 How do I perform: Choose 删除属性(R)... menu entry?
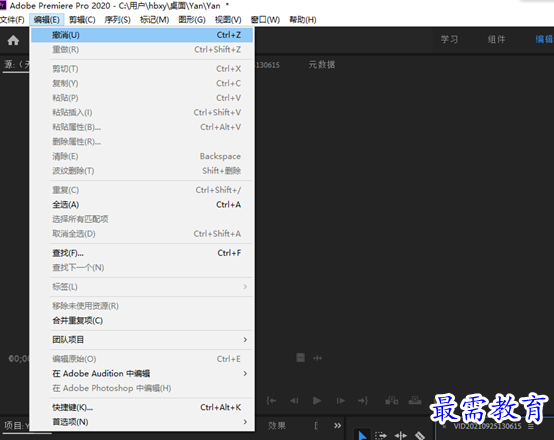point(142,141)
